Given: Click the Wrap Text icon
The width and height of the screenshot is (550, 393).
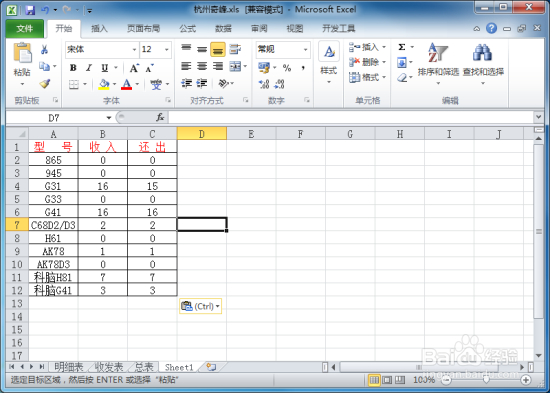Looking at the screenshot, I should [235, 49].
